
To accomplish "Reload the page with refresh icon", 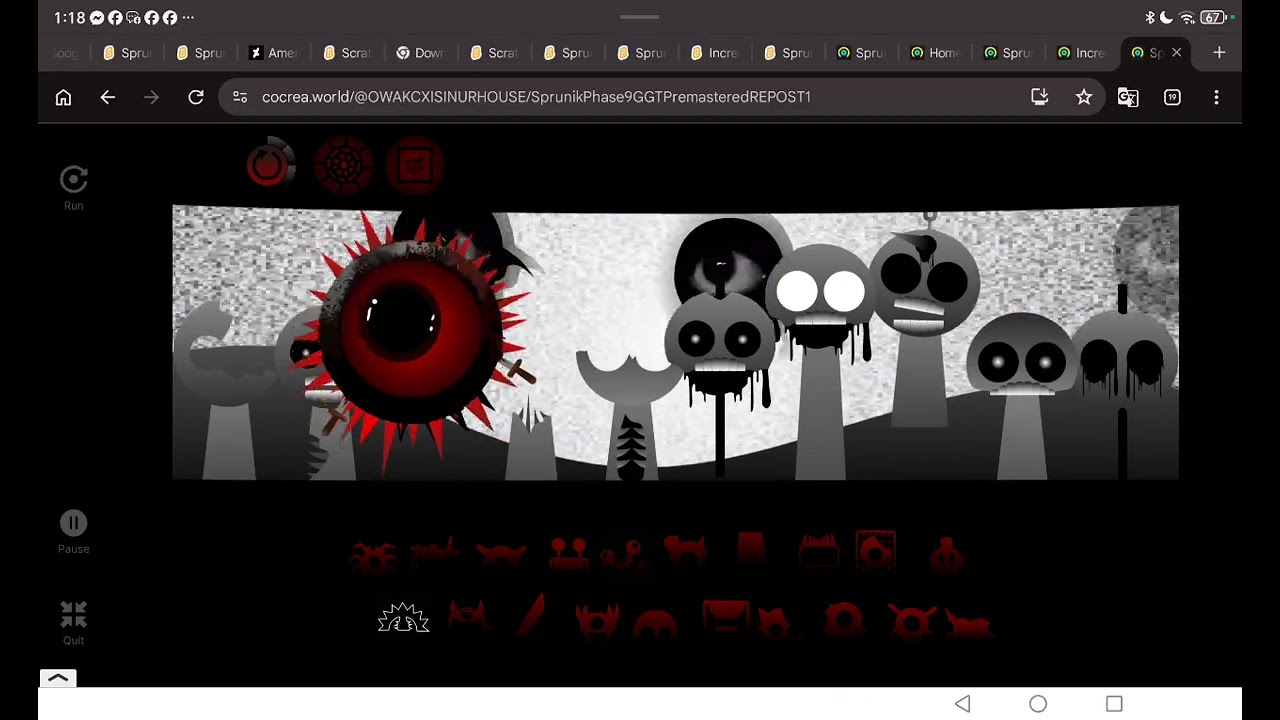I will [196, 97].
